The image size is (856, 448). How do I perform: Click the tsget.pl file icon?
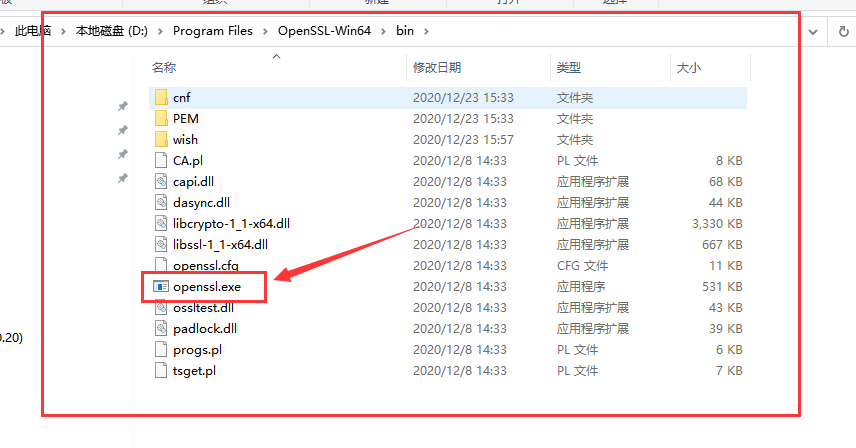[161, 371]
